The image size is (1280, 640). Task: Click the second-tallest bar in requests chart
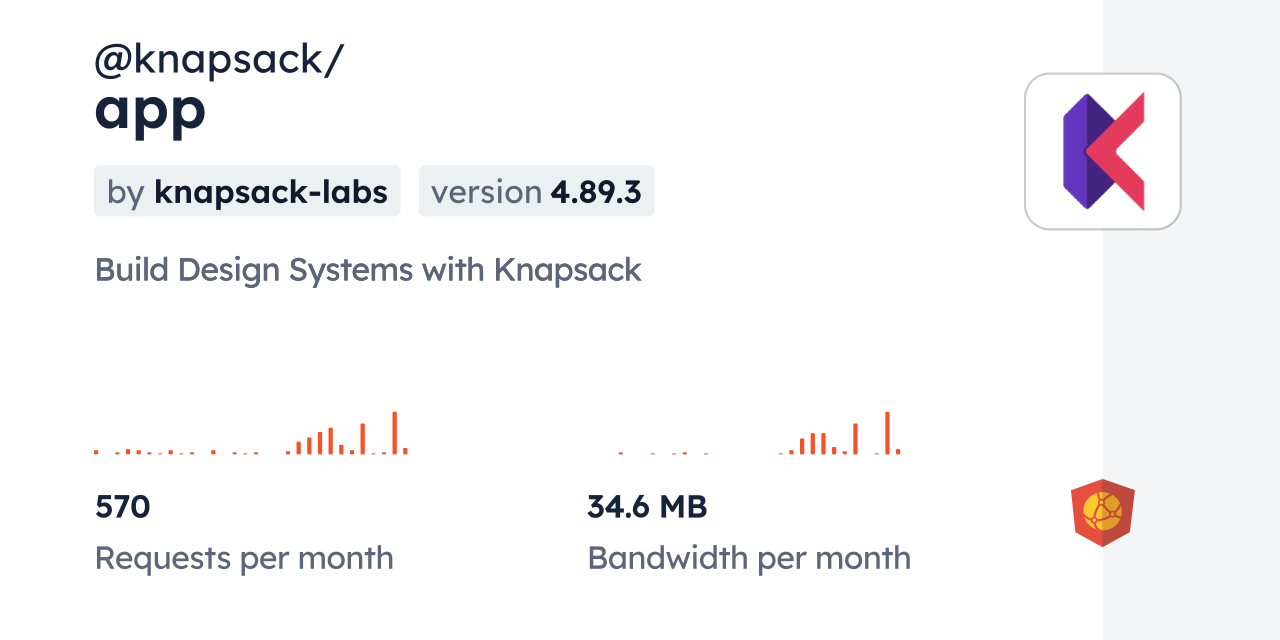click(362, 439)
